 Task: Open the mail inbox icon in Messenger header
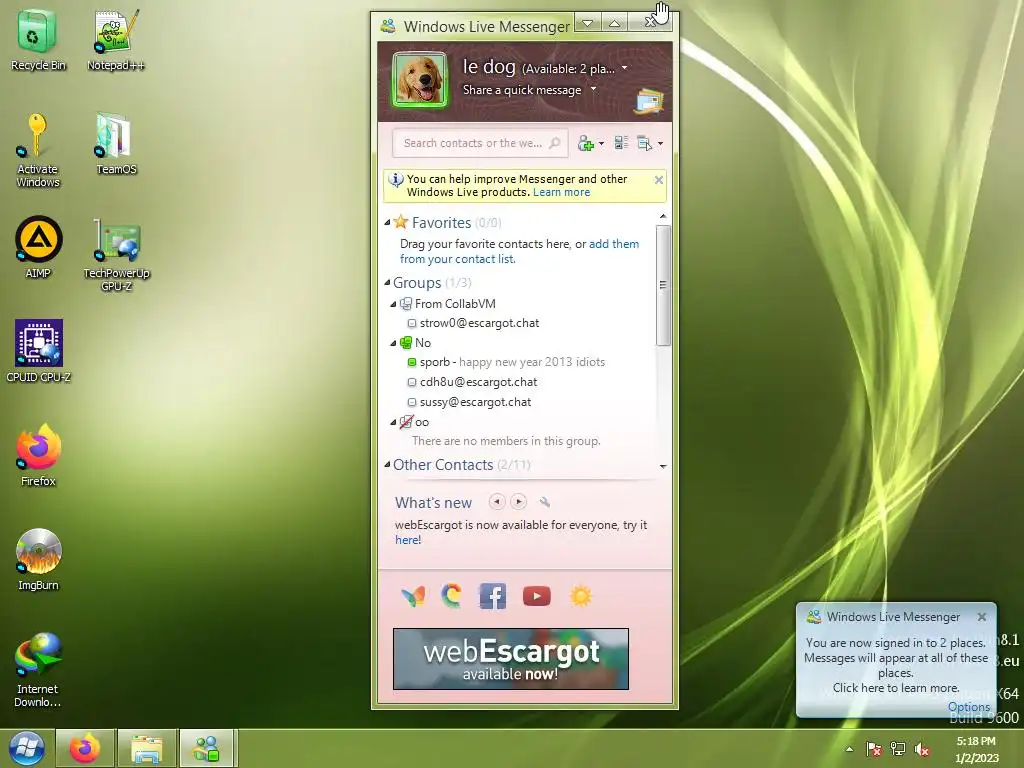(x=650, y=101)
